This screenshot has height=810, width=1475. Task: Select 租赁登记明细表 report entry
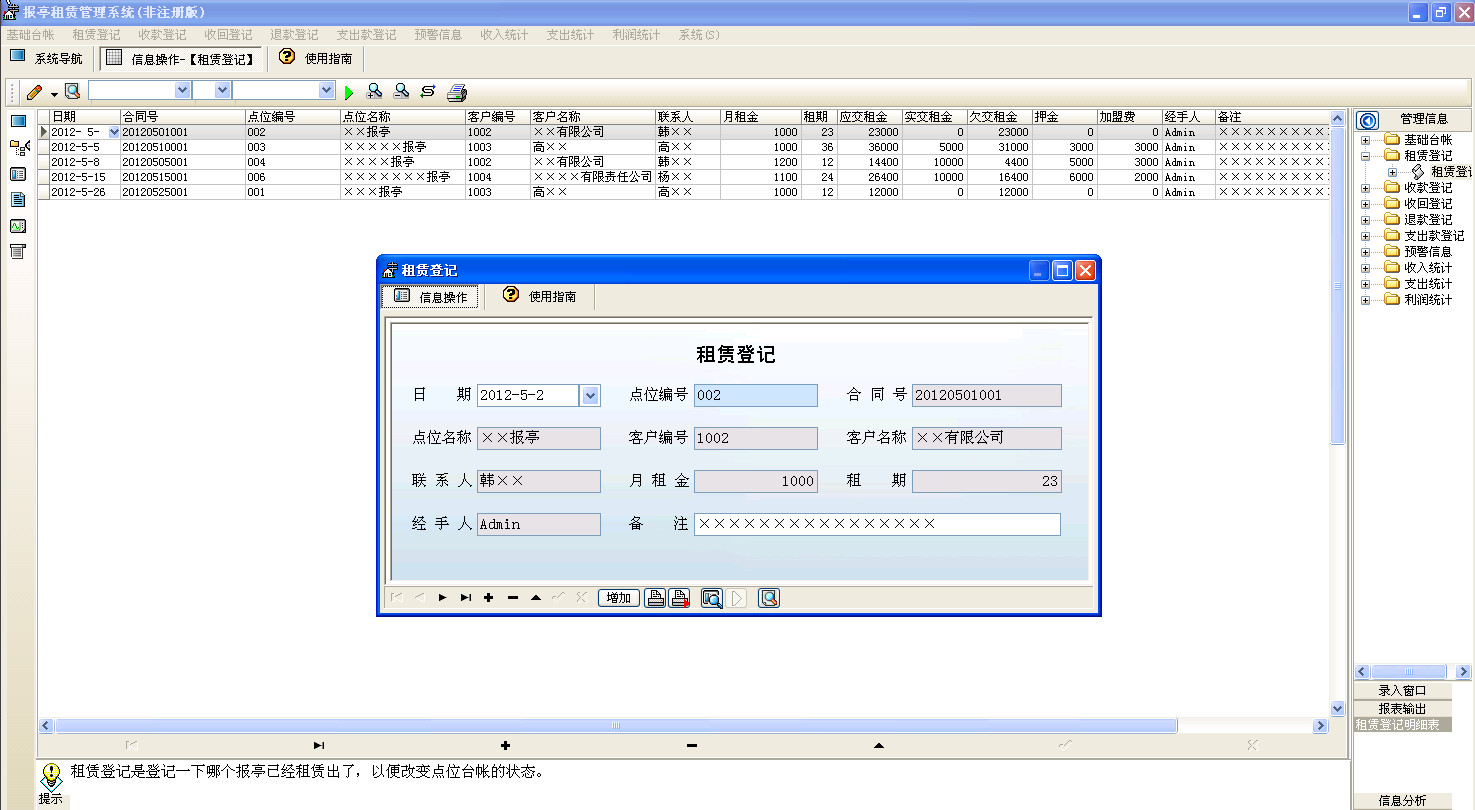tap(1402, 725)
